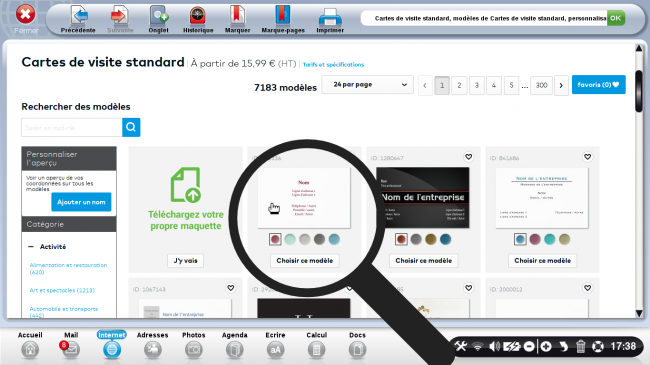Favorite model ID 2000012 with the heart
Screen dimensions: 650x365
[x=587, y=288]
